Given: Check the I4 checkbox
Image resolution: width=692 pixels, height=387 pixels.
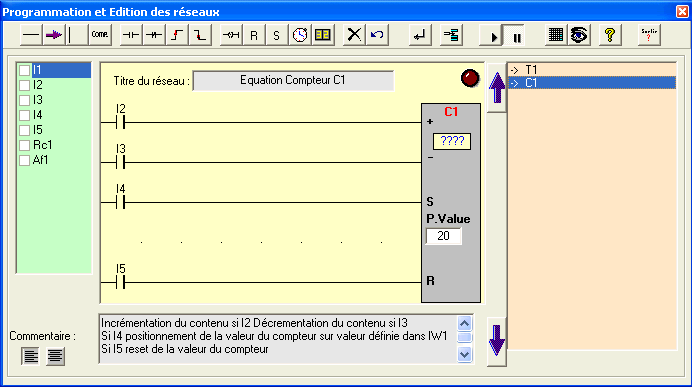Looking at the screenshot, I should point(25,115).
